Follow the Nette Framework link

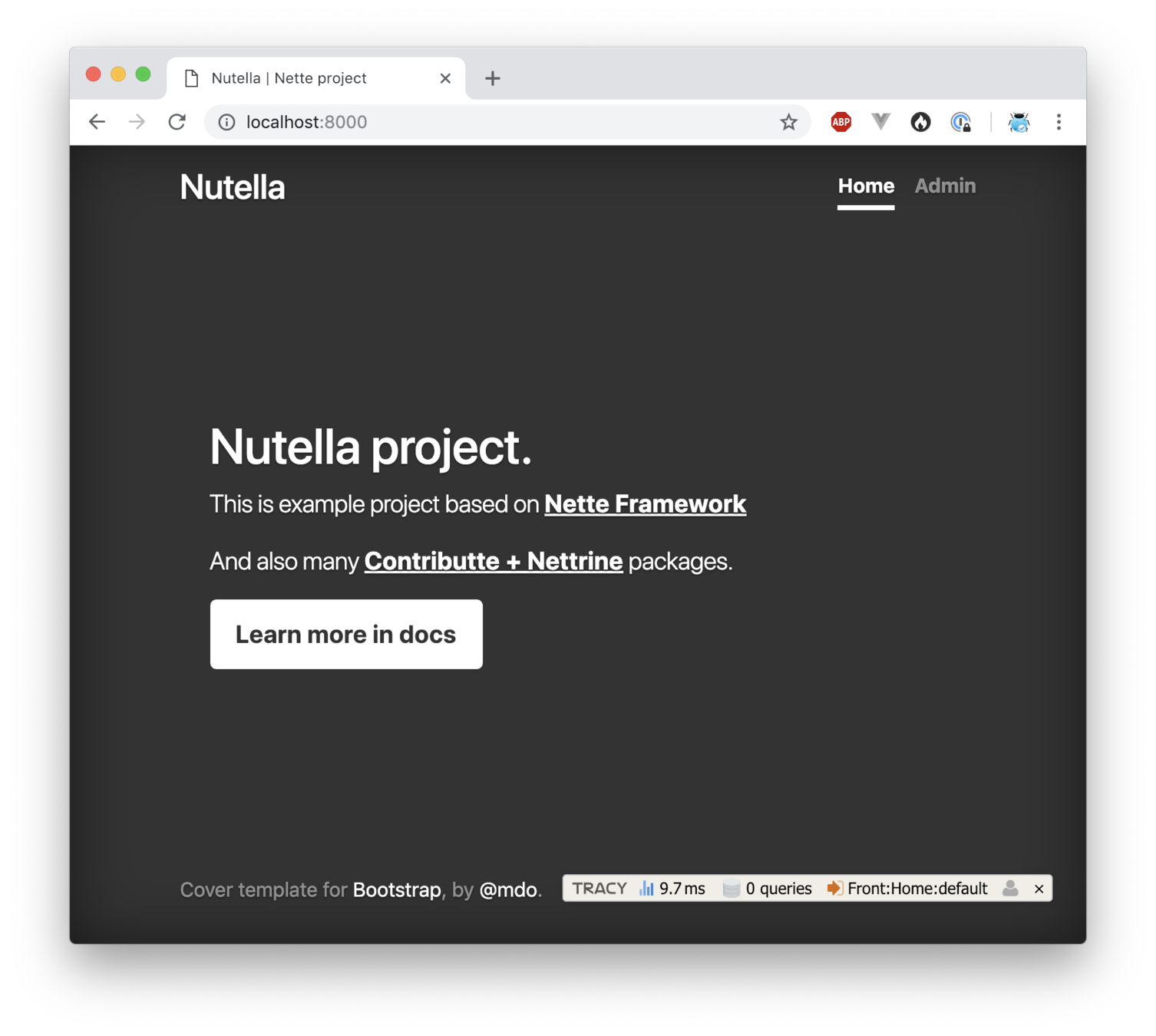pos(646,504)
